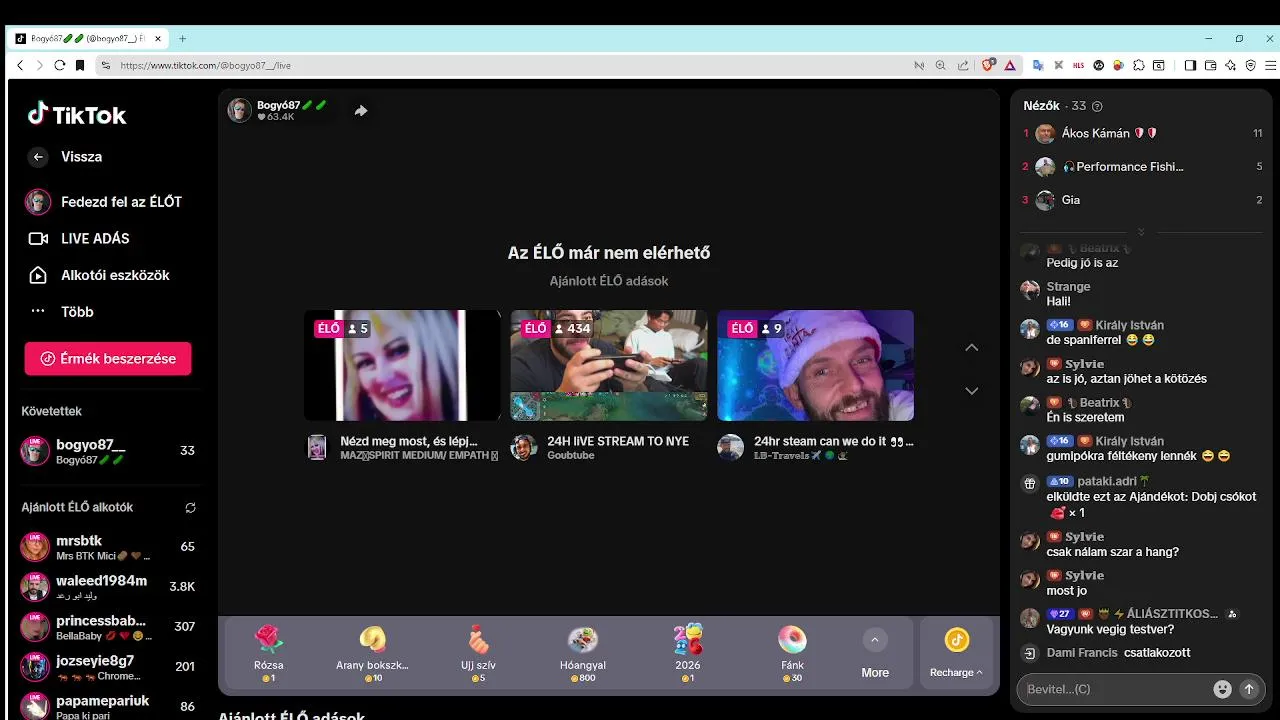
Task: Send Ujj szív gift
Action: pyautogui.click(x=478, y=653)
